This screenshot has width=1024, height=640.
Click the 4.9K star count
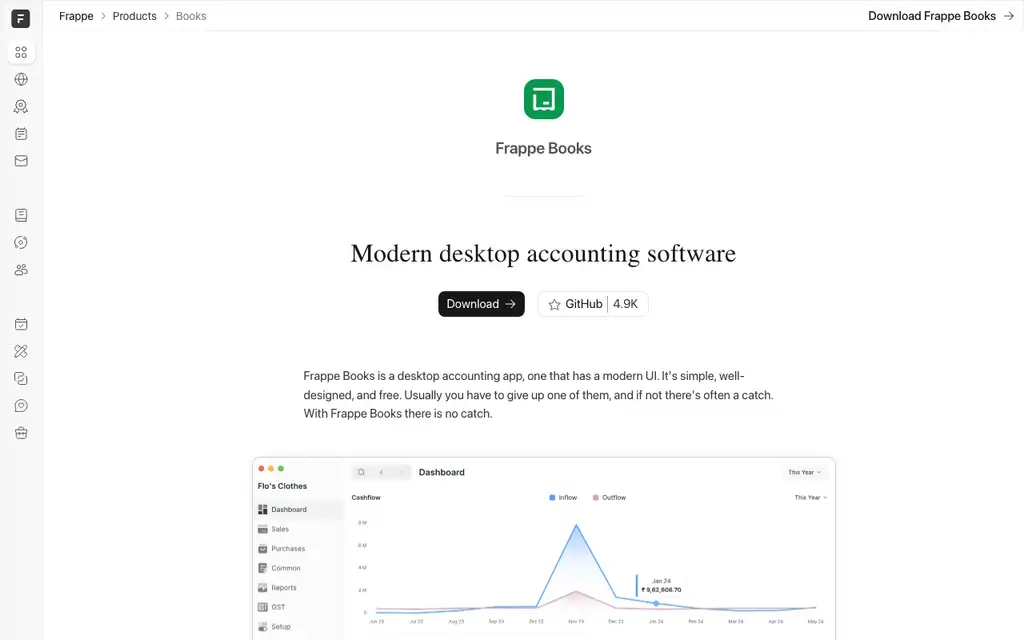click(626, 304)
